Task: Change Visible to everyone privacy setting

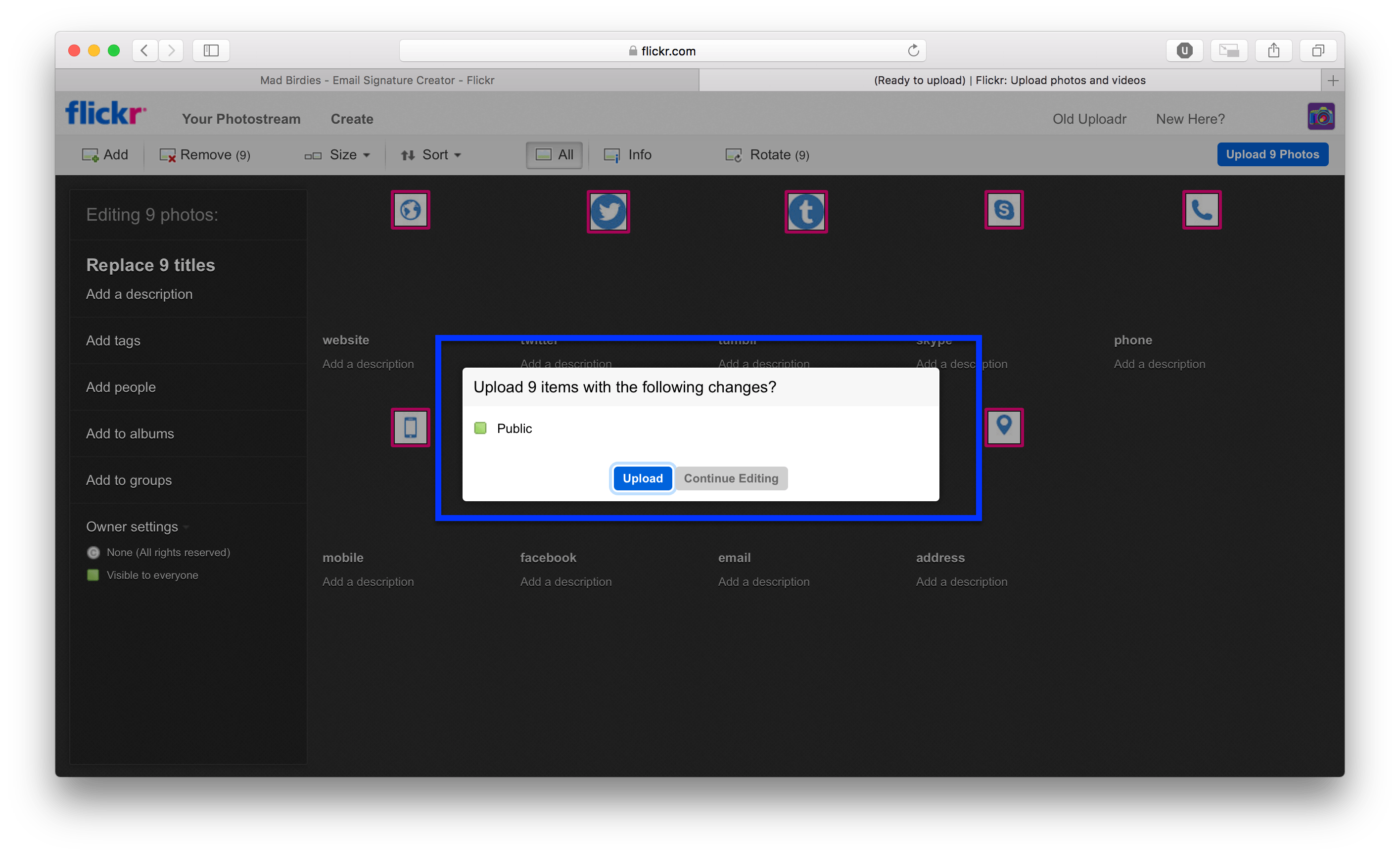Action: [142, 575]
